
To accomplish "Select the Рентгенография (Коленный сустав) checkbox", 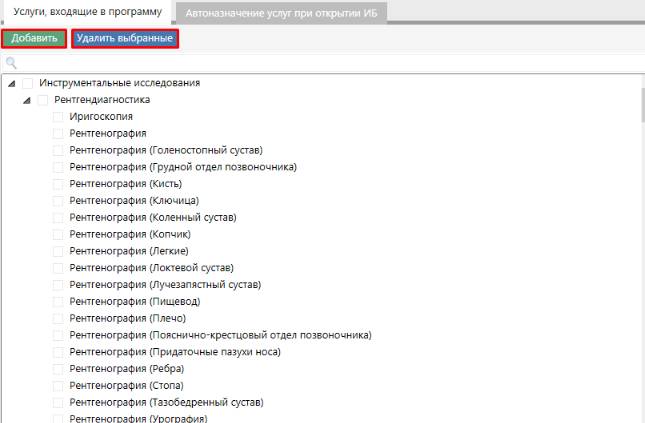I will pyautogui.click(x=58, y=217).
